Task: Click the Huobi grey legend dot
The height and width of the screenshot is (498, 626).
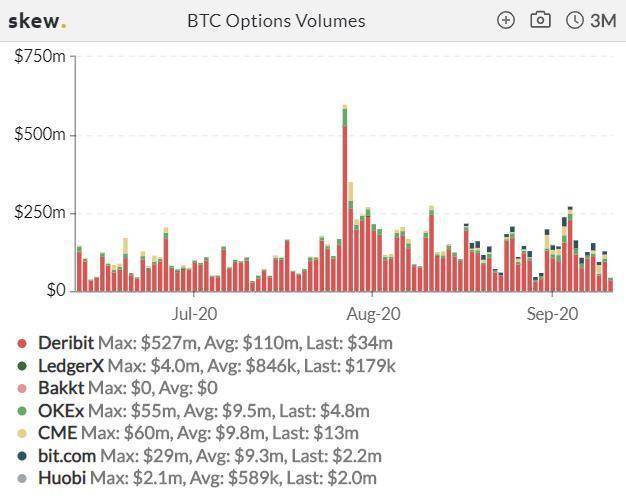Action: pos(22,478)
